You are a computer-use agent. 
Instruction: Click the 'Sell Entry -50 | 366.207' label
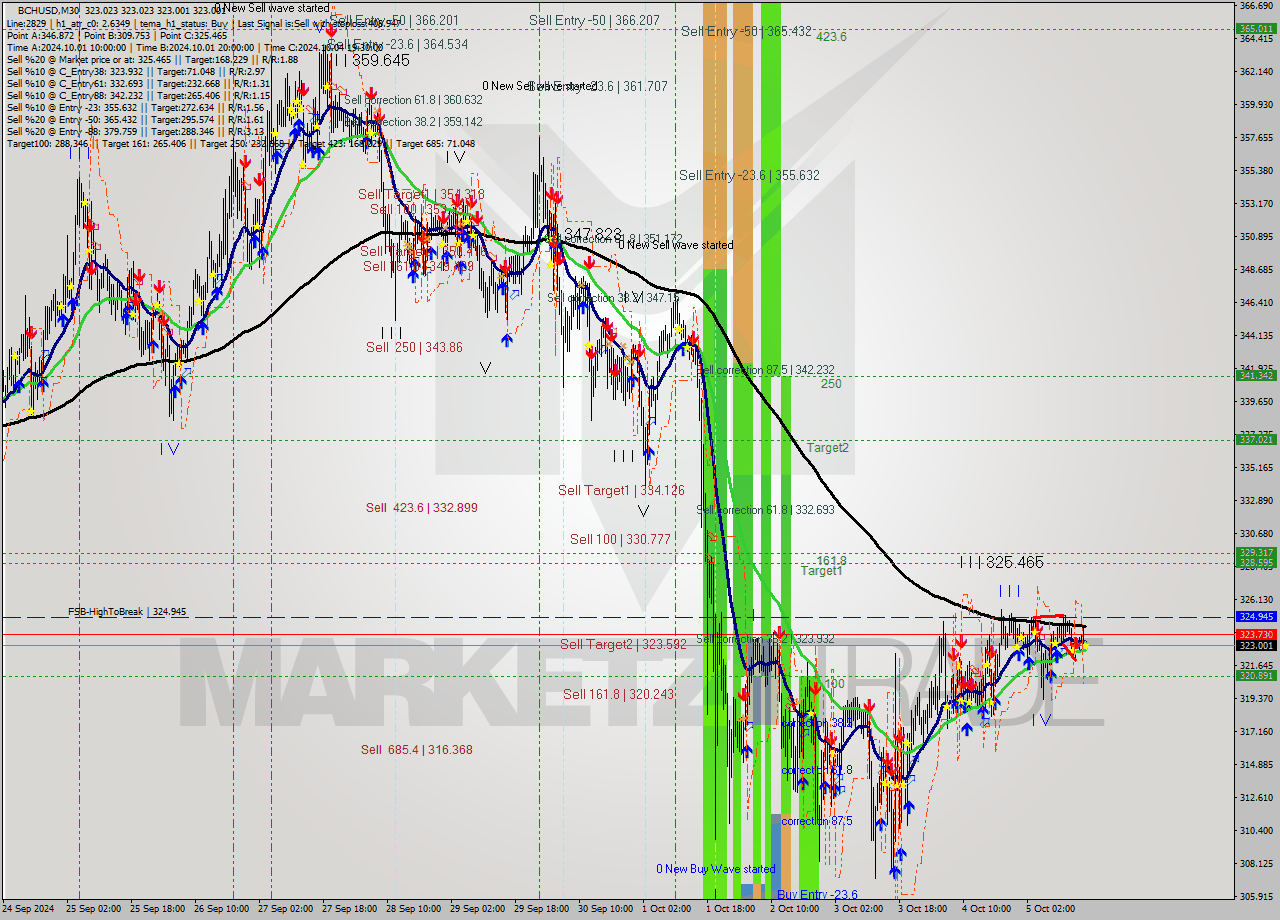[594, 20]
